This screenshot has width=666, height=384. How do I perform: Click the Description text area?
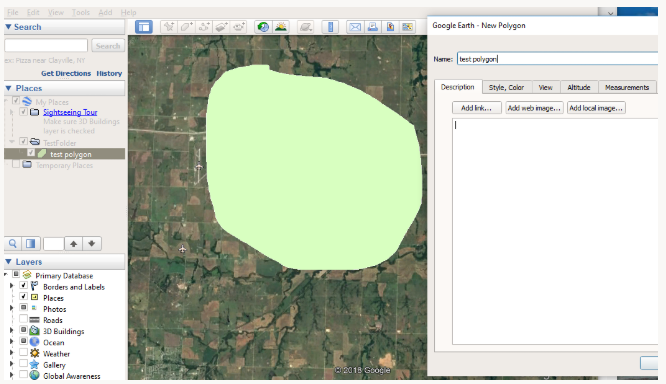555,231
